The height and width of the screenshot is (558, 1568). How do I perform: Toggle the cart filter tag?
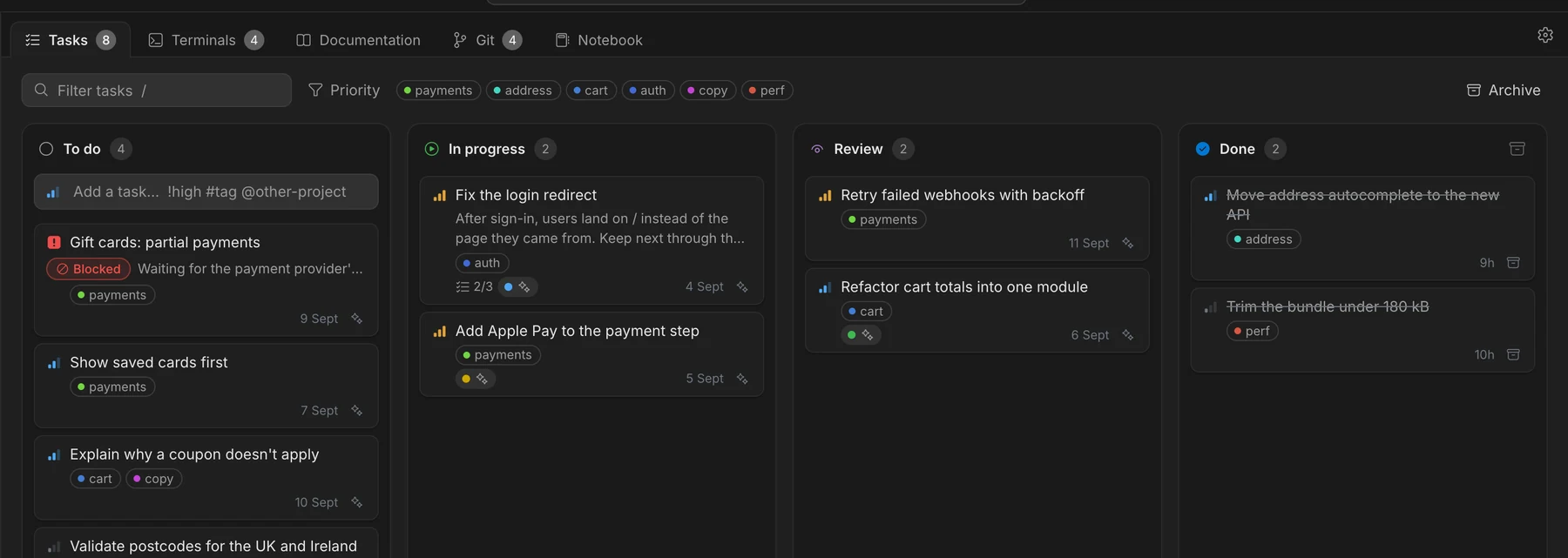[x=591, y=91]
